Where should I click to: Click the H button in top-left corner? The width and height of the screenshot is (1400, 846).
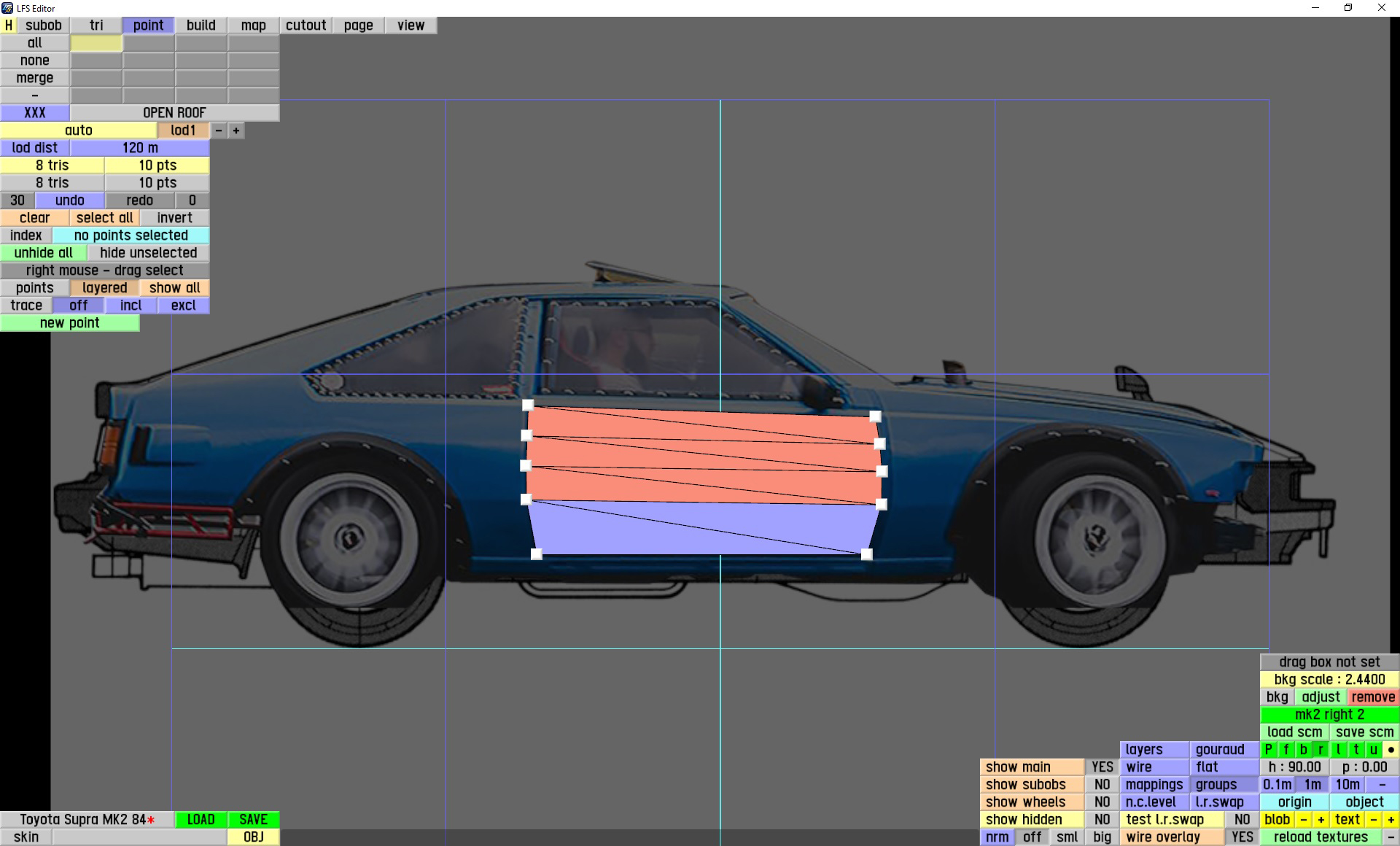8,25
